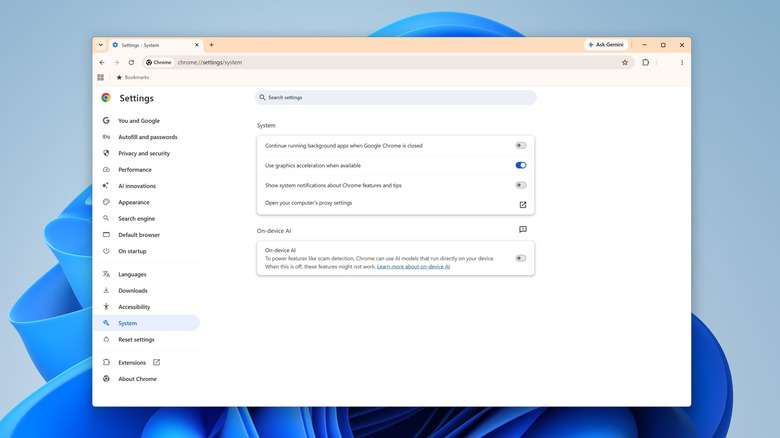Enable the On-device AI toggle
The image size is (780, 438).
(x=521, y=258)
